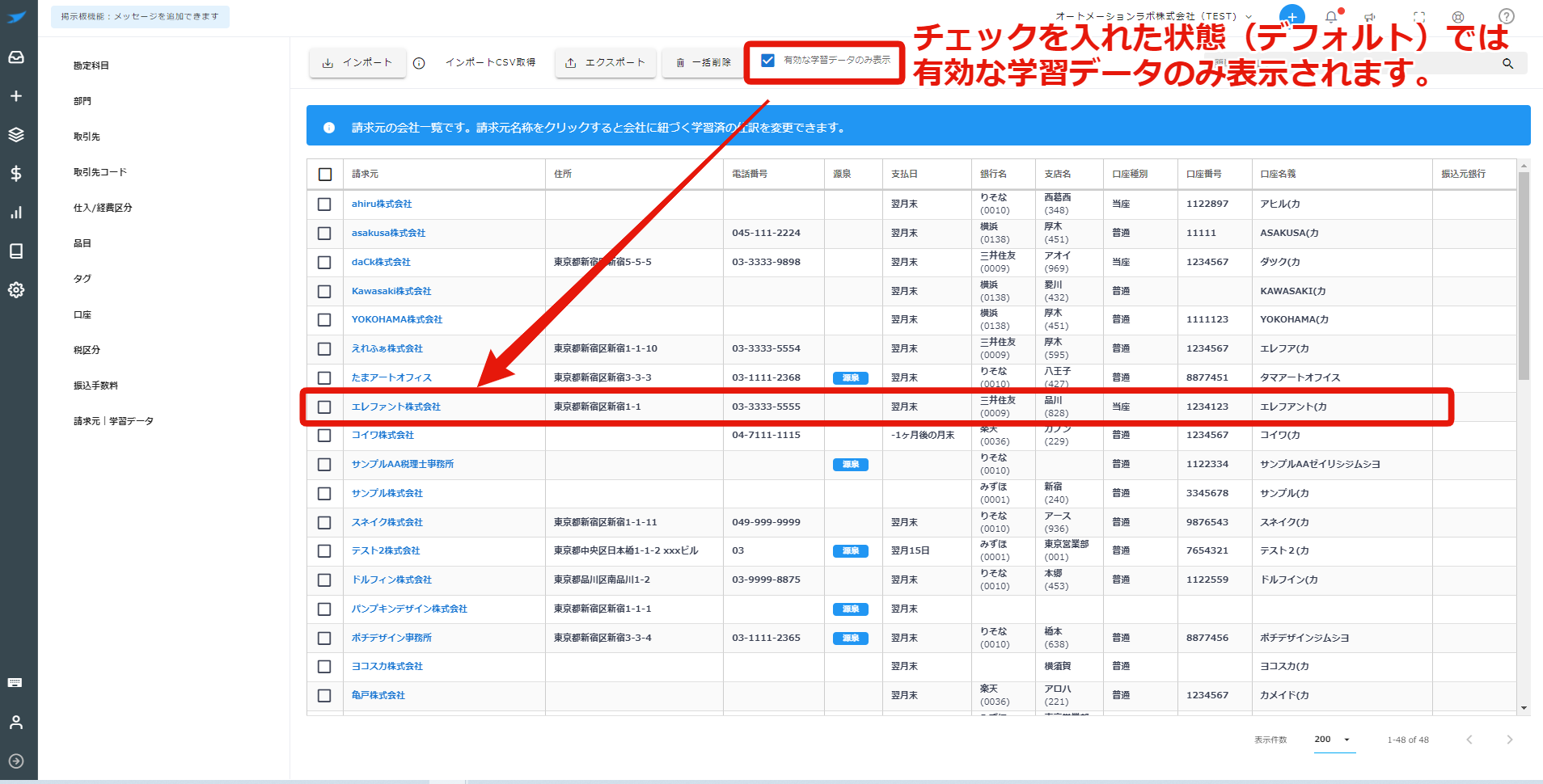Go to previous page arrow

(x=1469, y=740)
